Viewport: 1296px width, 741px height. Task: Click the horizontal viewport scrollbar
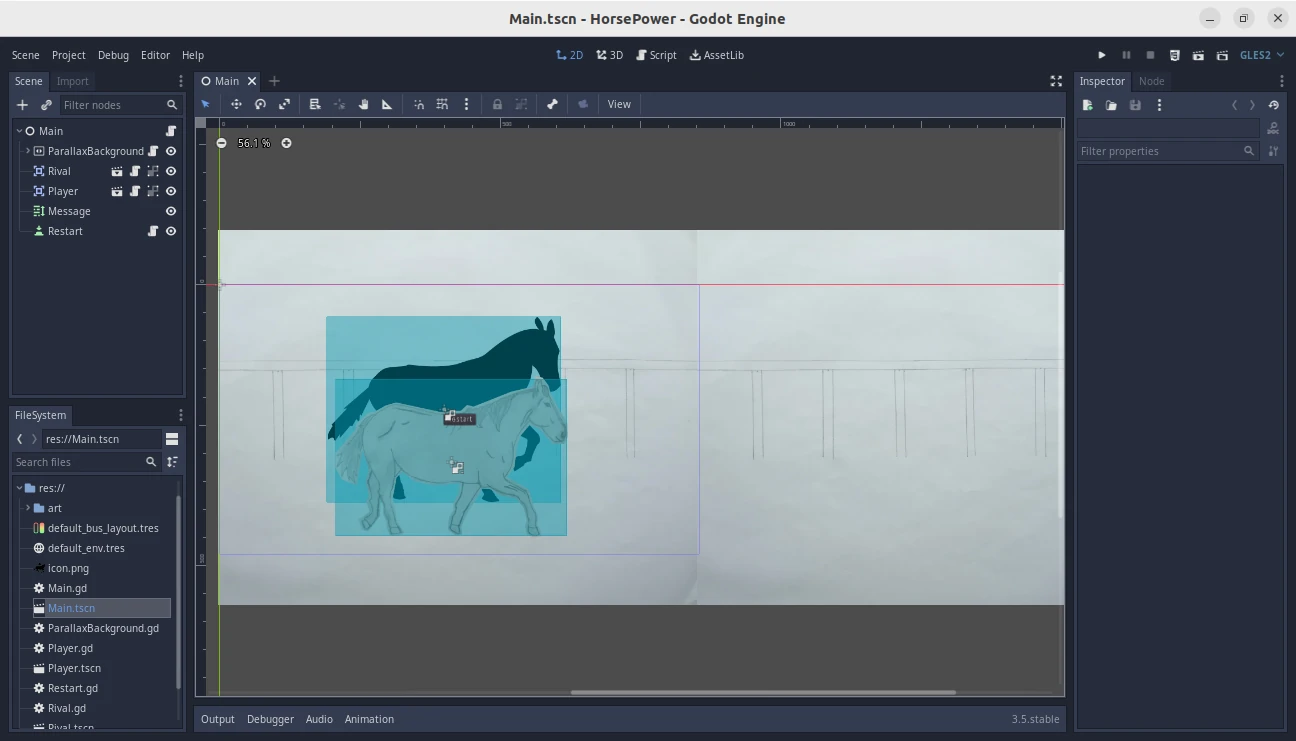762,692
